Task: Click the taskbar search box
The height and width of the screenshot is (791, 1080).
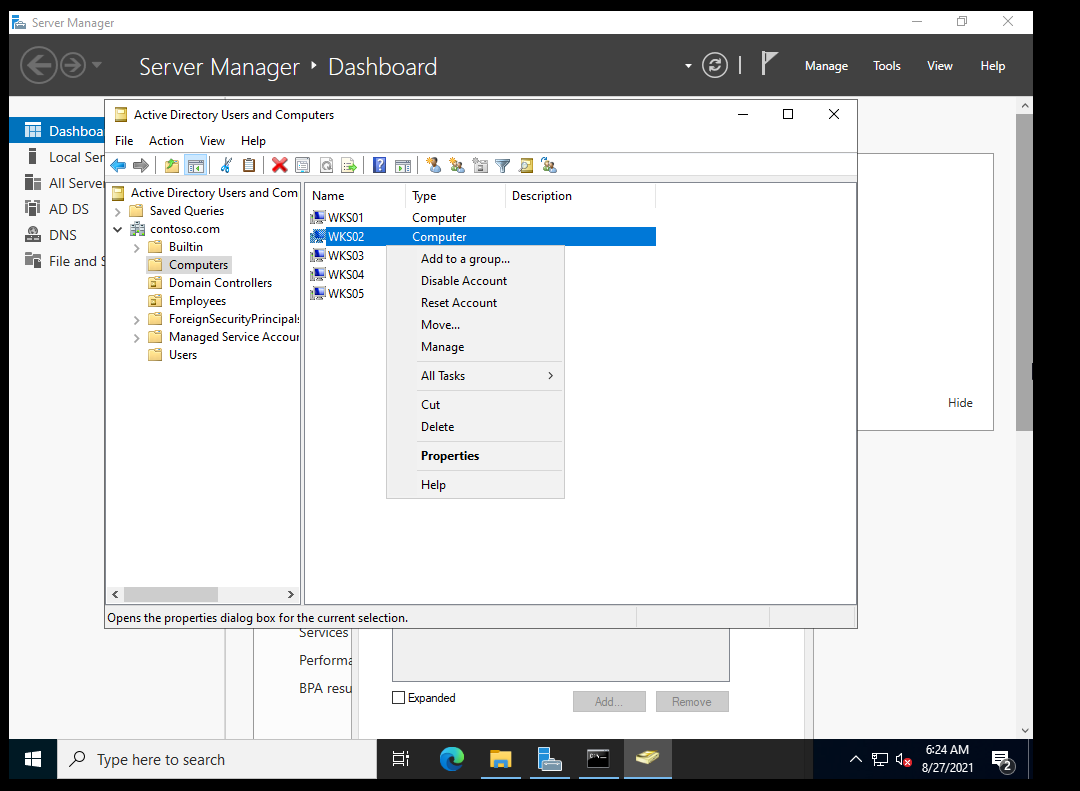Action: [217, 759]
